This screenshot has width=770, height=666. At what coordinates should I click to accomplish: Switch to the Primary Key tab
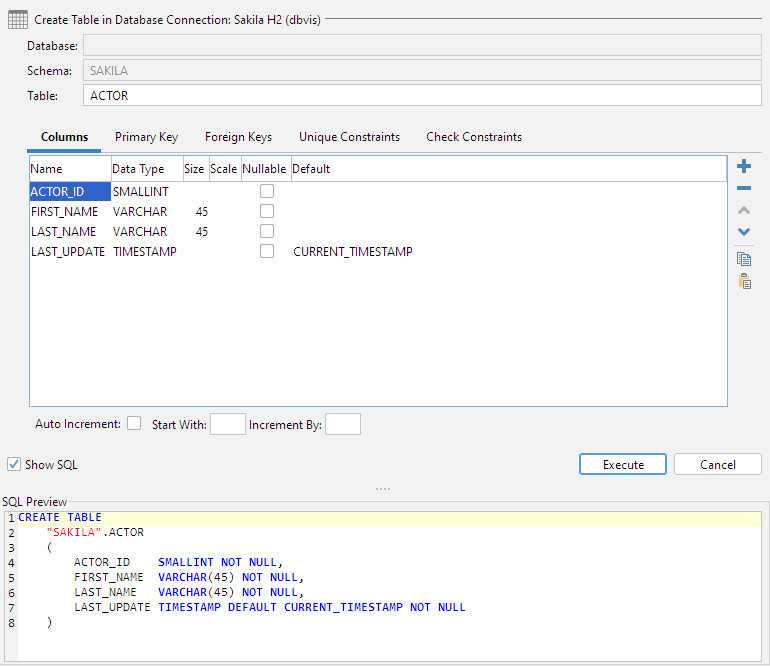[146, 137]
